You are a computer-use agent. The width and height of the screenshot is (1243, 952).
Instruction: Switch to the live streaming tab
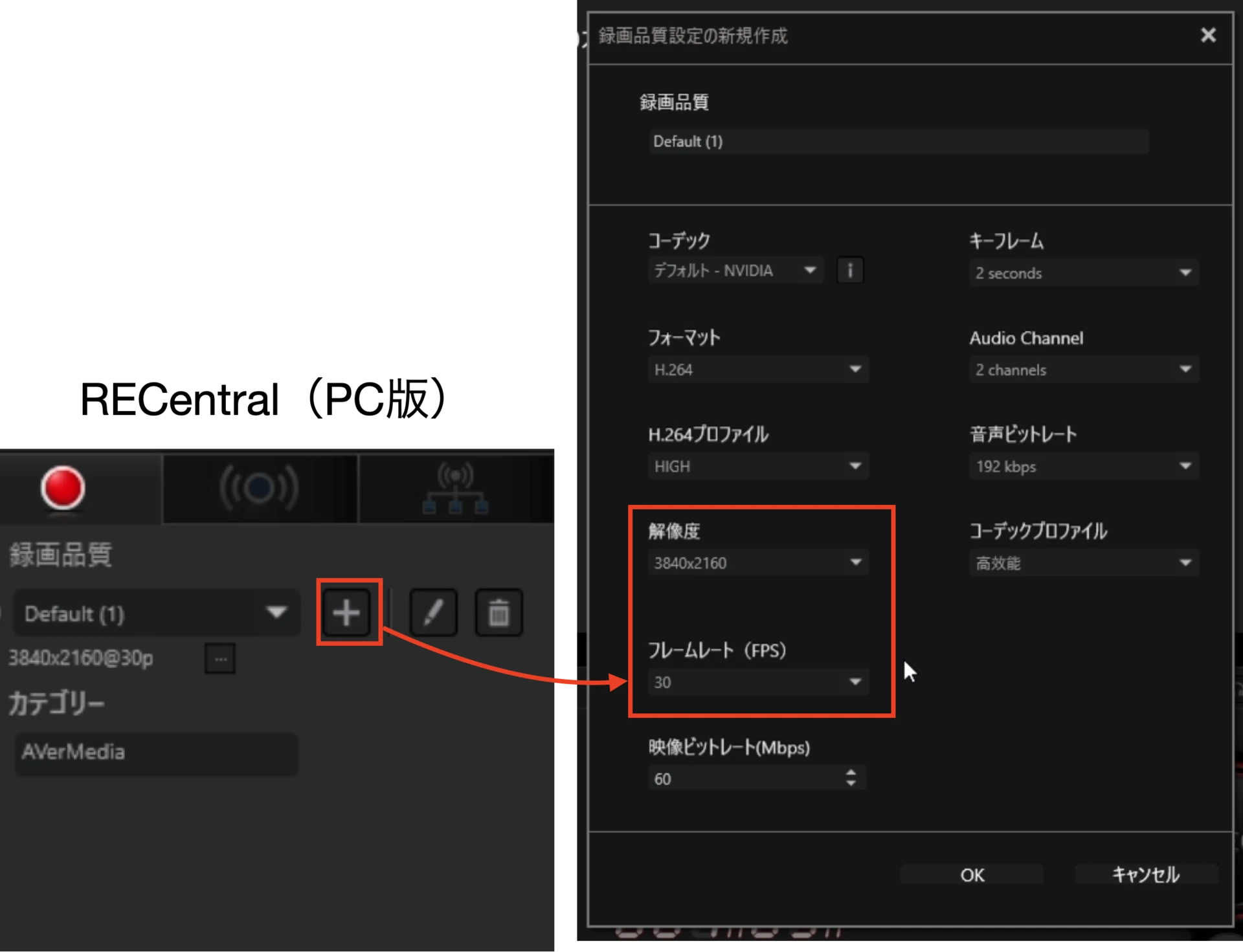[259, 488]
